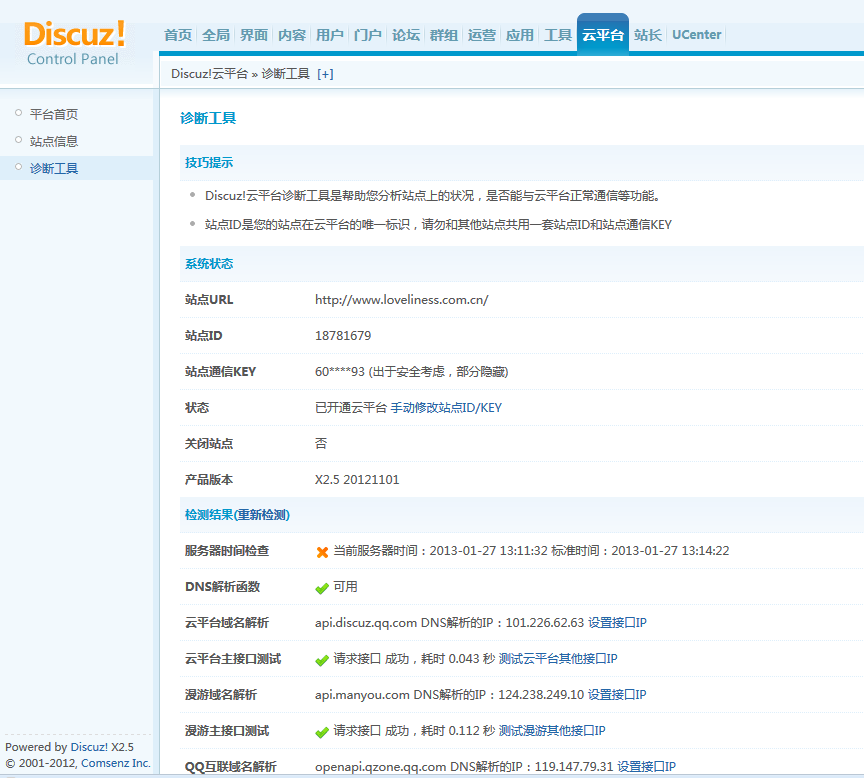Image resolution: width=864 pixels, height=778 pixels.
Task: Click the 系统状态 section header
Action: point(209,263)
